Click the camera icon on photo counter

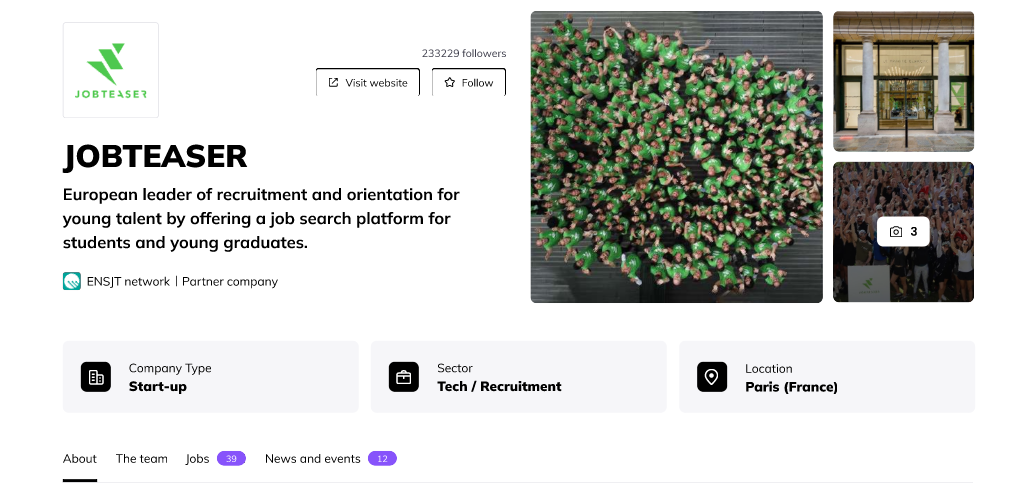coord(895,232)
